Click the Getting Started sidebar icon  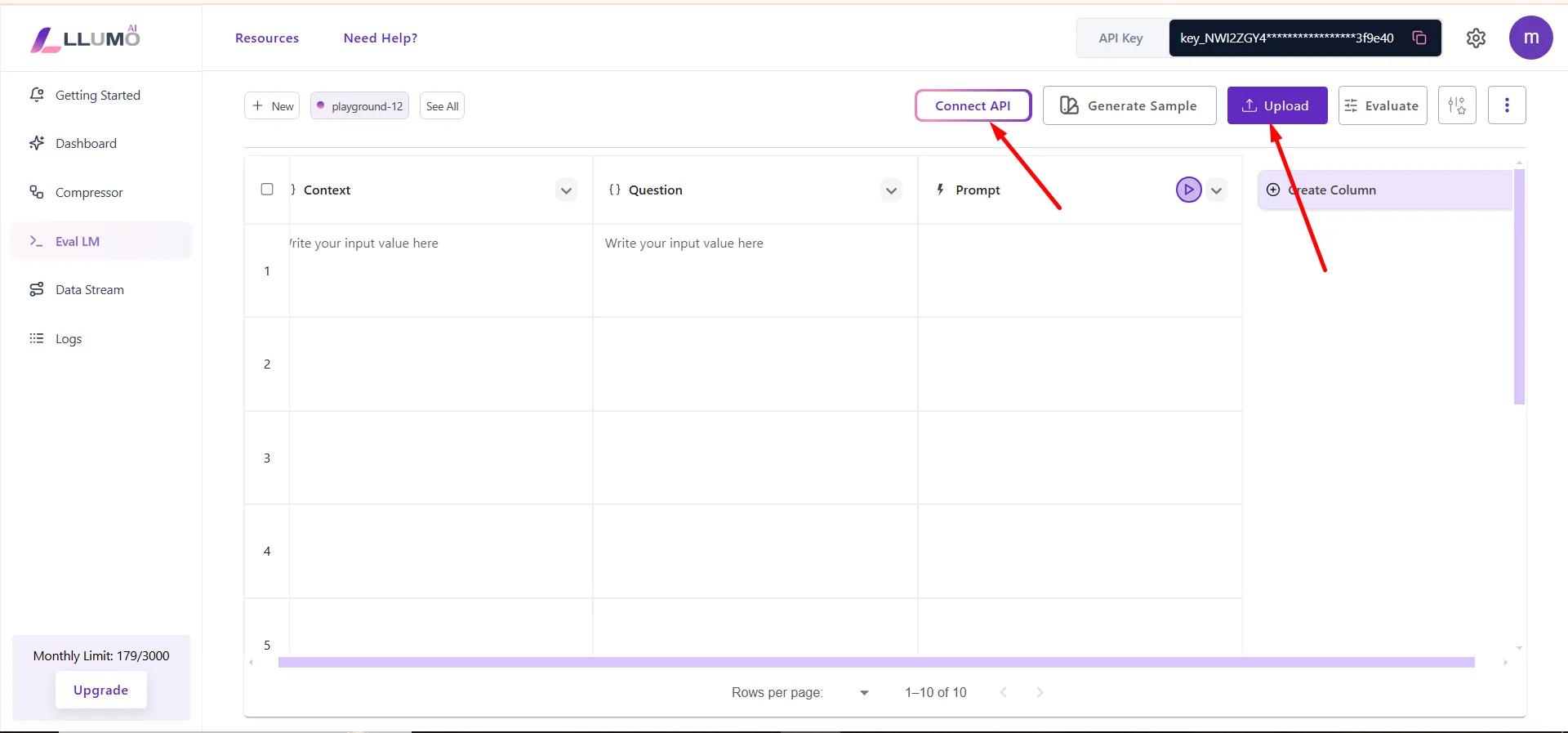(37, 95)
